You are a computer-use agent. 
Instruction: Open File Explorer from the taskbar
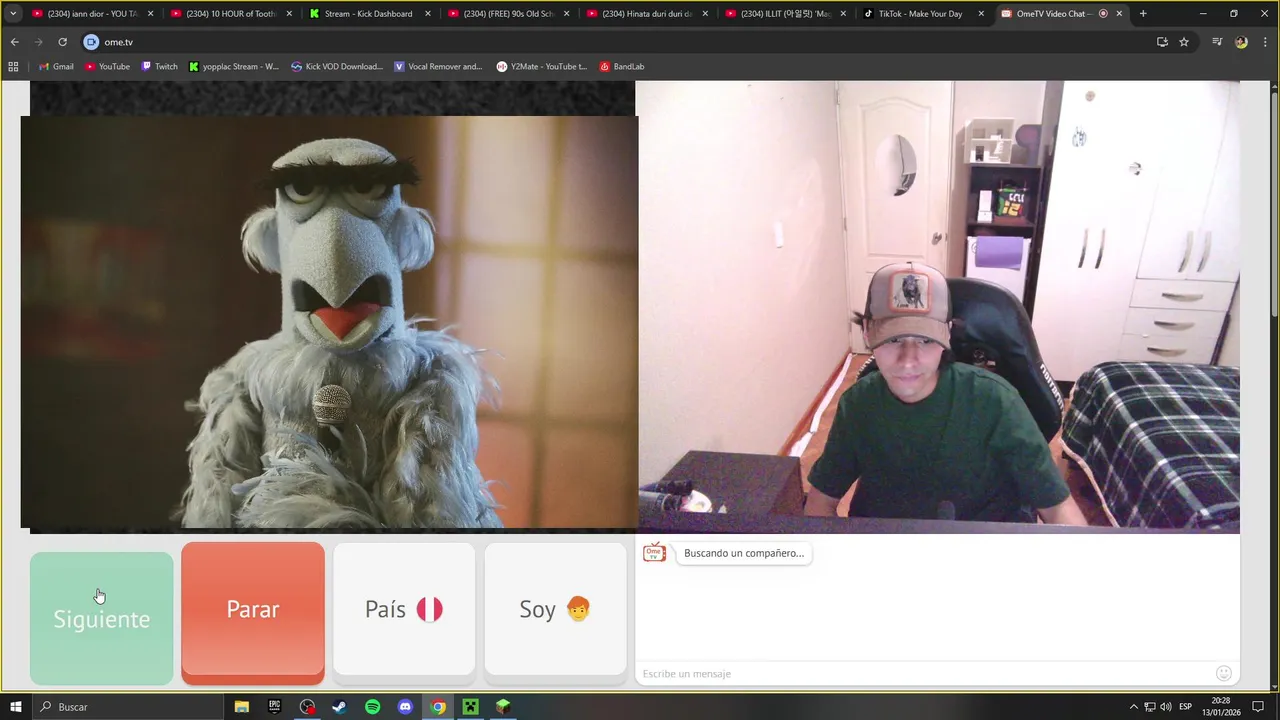(241, 707)
